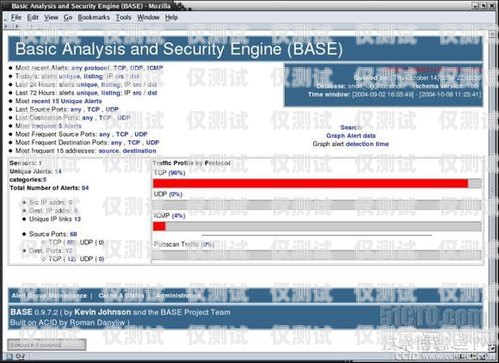Viewport: 499px width, 363px height.
Task: Click the vertical scrollbar up arrow
Action: click(492, 34)
